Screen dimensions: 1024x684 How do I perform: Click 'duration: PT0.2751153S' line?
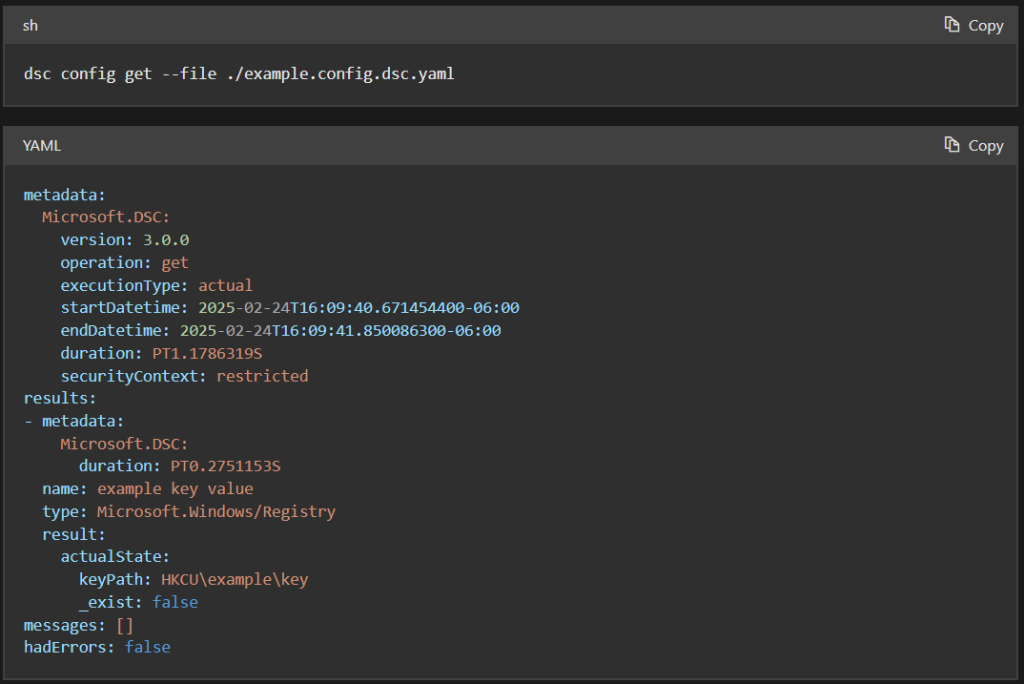[180, 466]
